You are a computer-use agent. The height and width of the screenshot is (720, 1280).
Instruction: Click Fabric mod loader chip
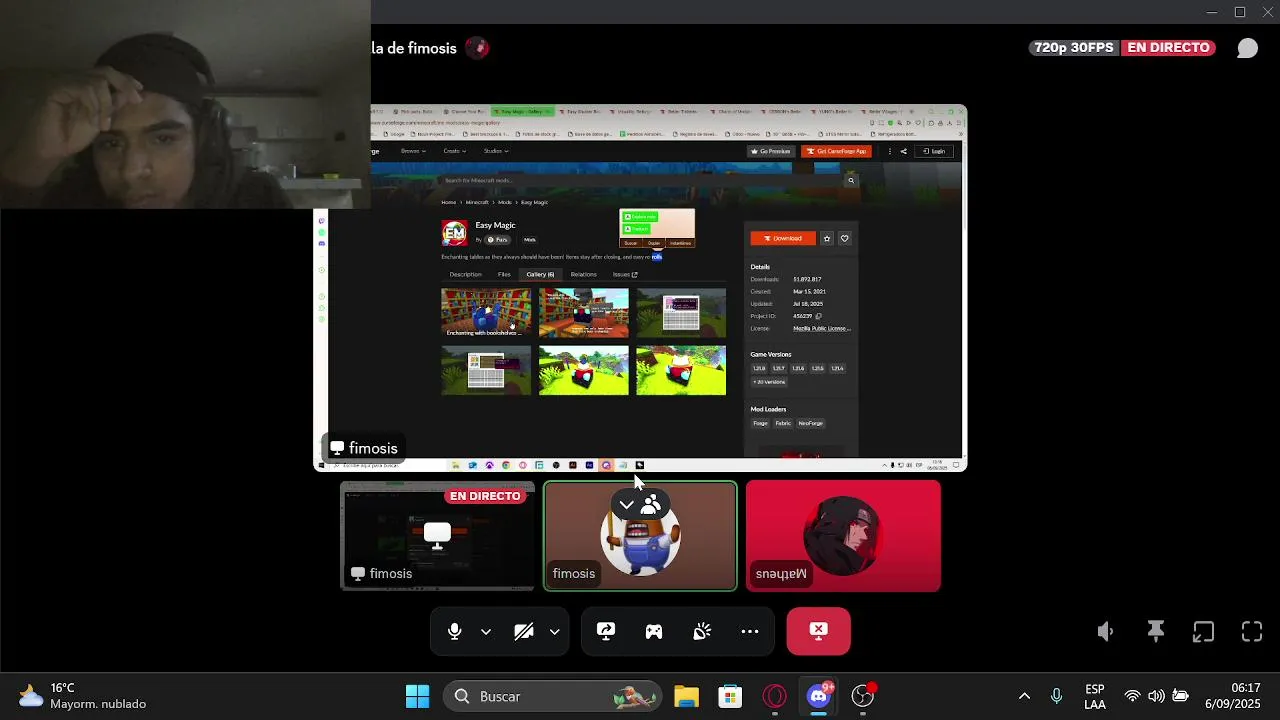point(783,423)
